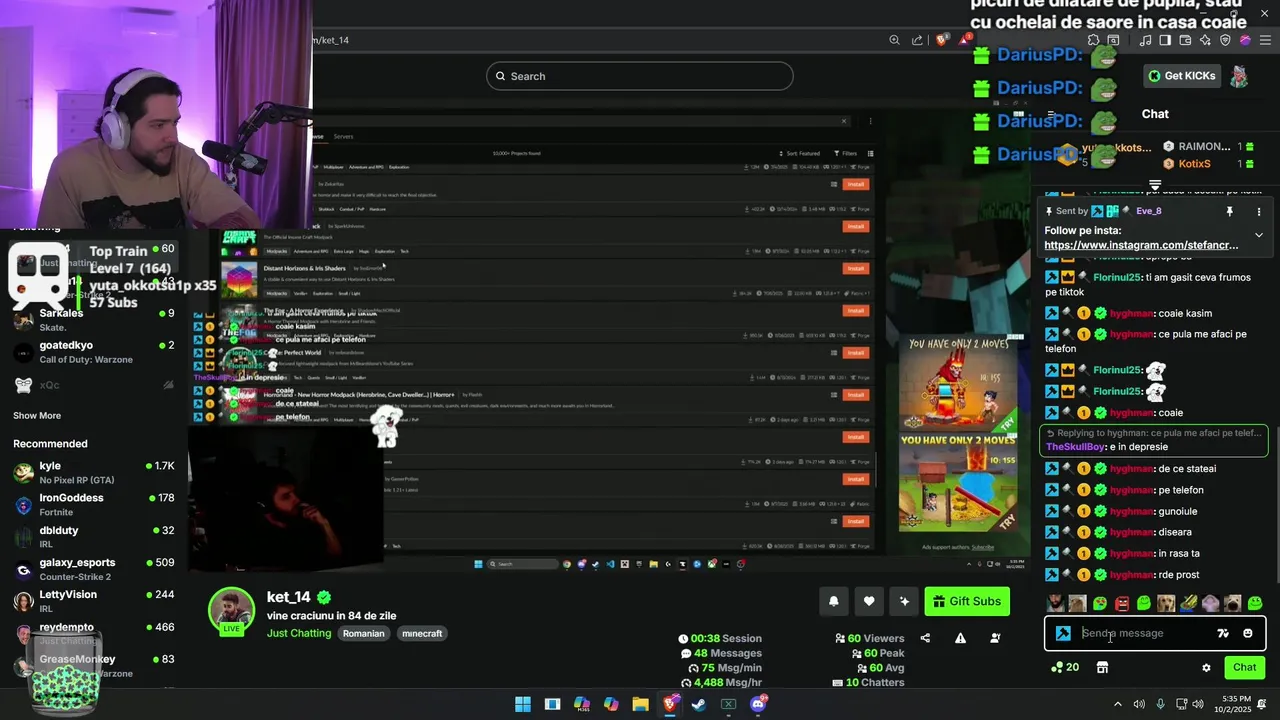Screen dimensions: 1280x720
Task: Expand the chat leaderboard arrow
Action: pyautogui.click(x=1155, y=186)
